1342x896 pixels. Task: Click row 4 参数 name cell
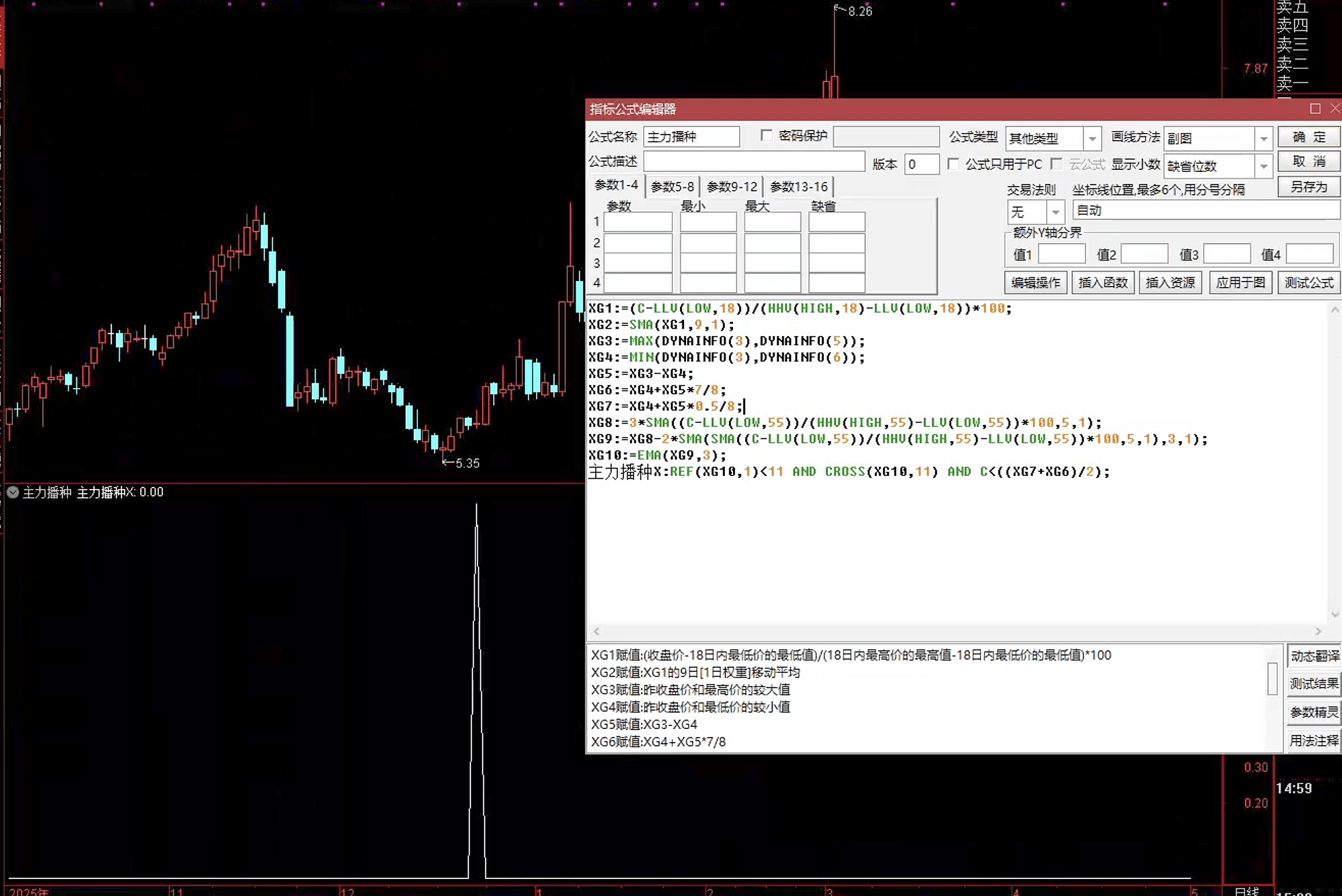638,283
